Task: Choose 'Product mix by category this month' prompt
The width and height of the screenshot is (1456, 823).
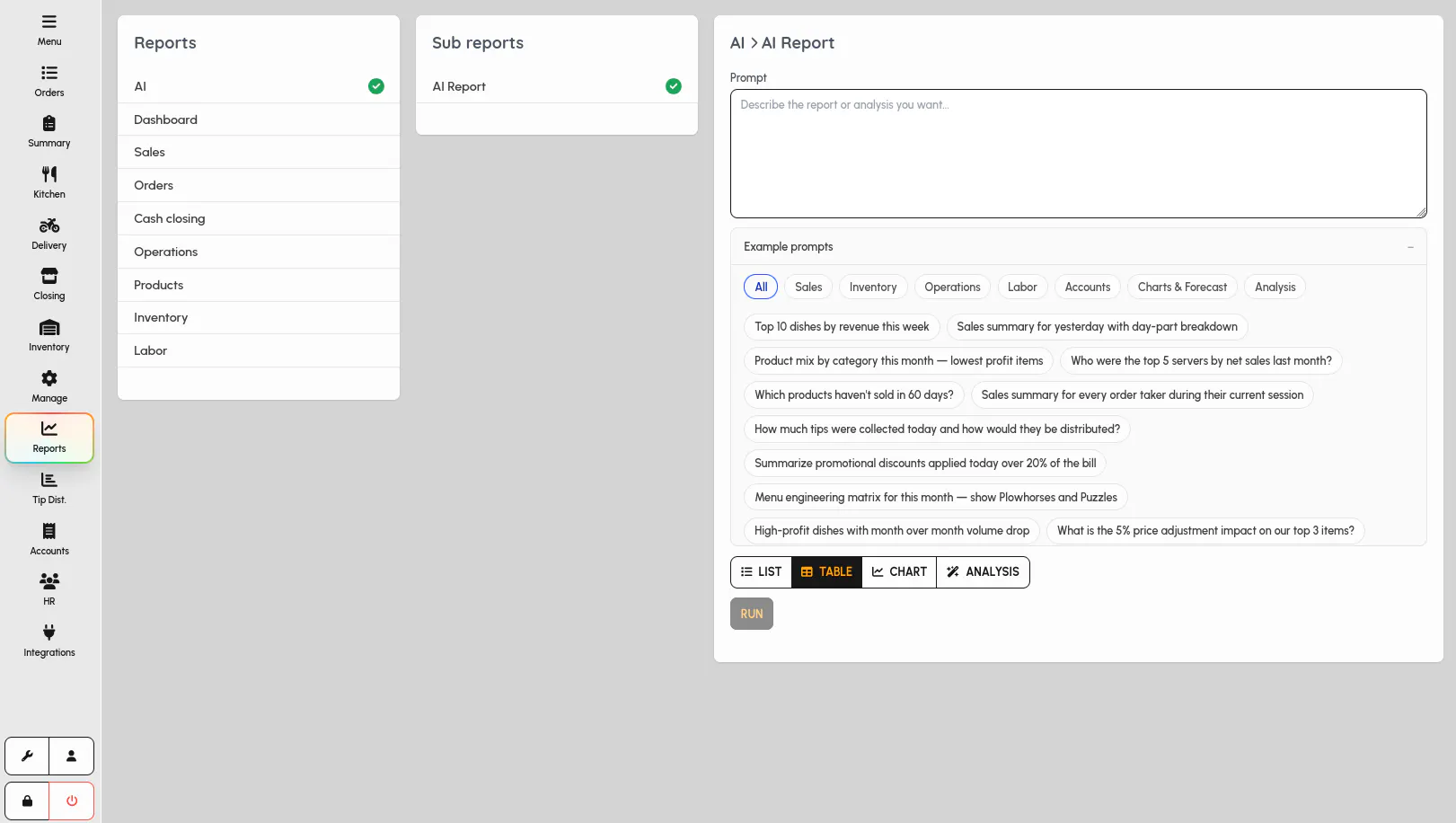Action: click(x=898, y=360)
